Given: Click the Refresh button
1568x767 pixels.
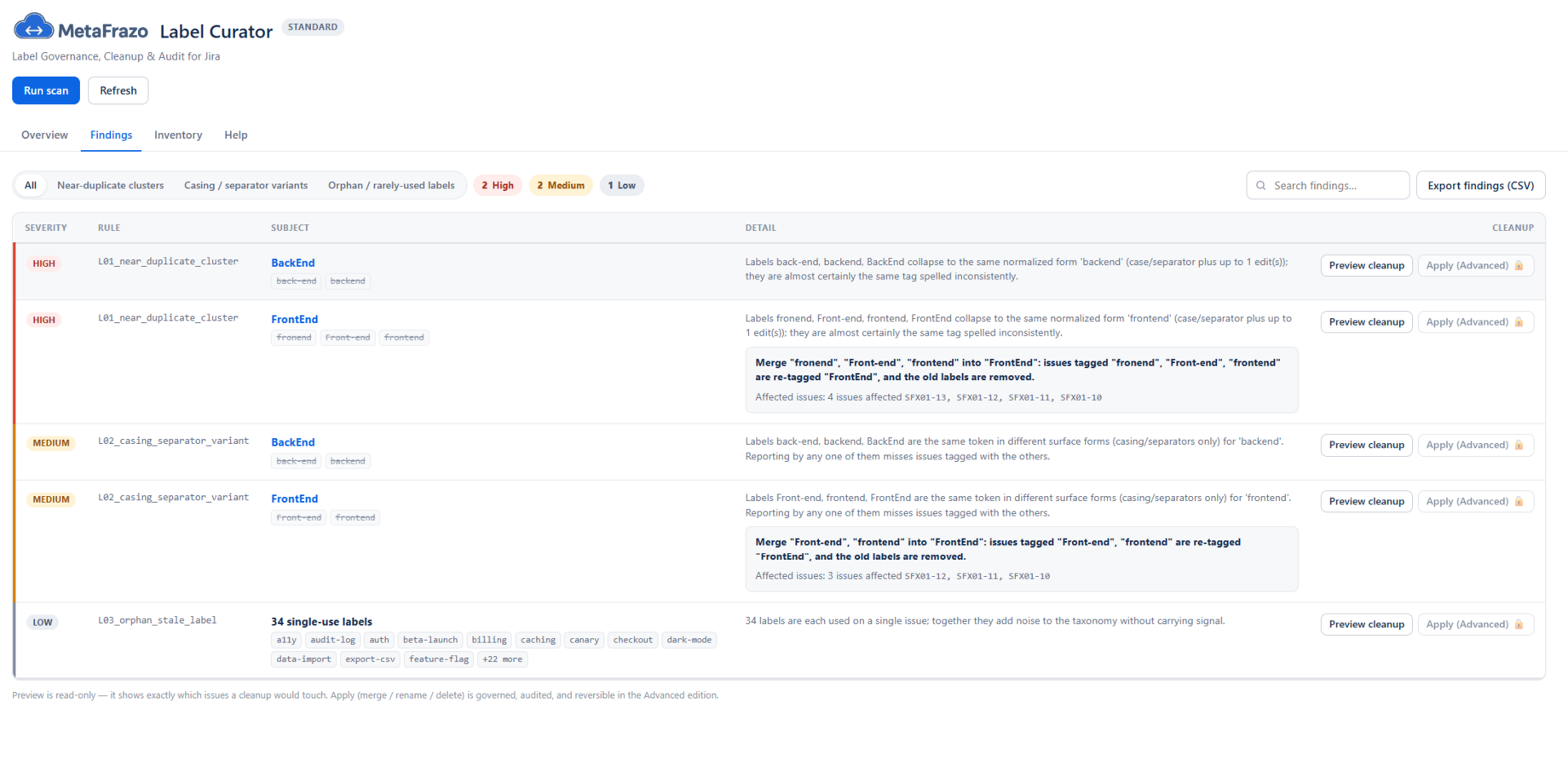Looking at the screenshot, I should point(118,90).
